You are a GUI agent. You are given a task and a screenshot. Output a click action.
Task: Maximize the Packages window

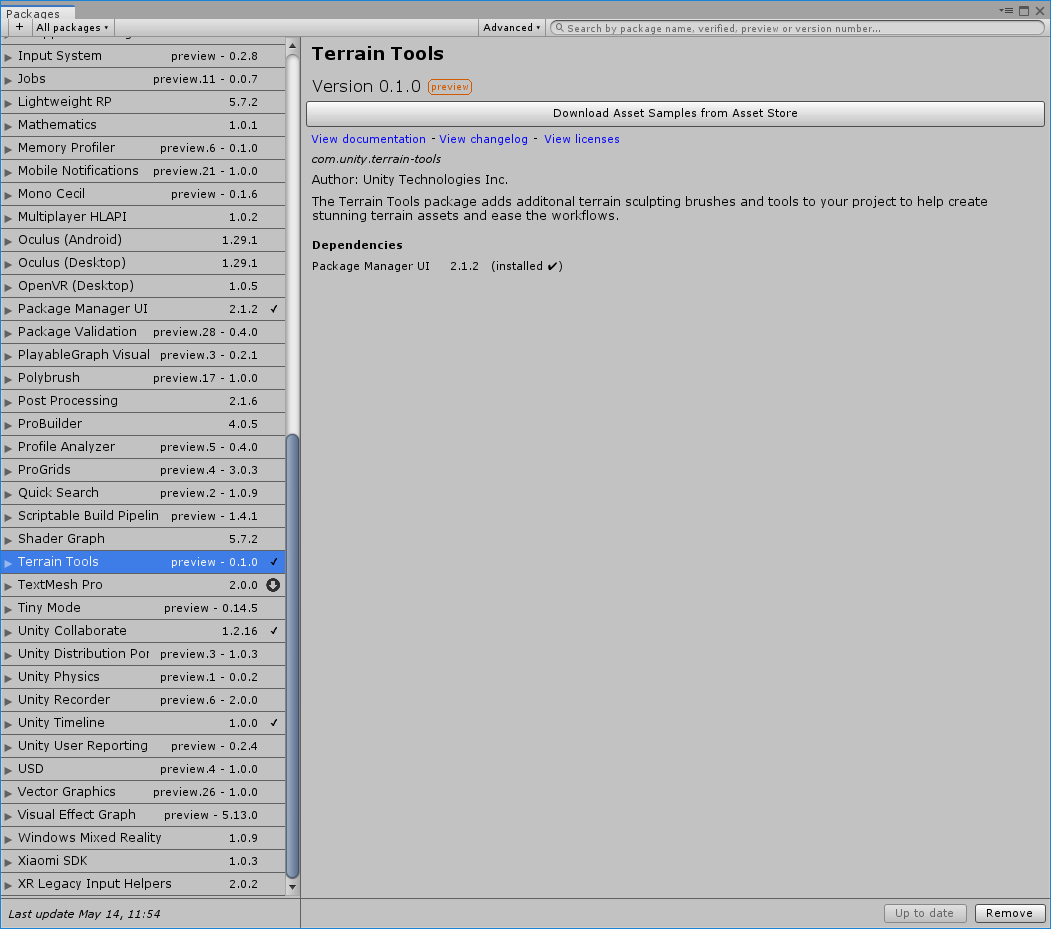(x=1024, y=11)
